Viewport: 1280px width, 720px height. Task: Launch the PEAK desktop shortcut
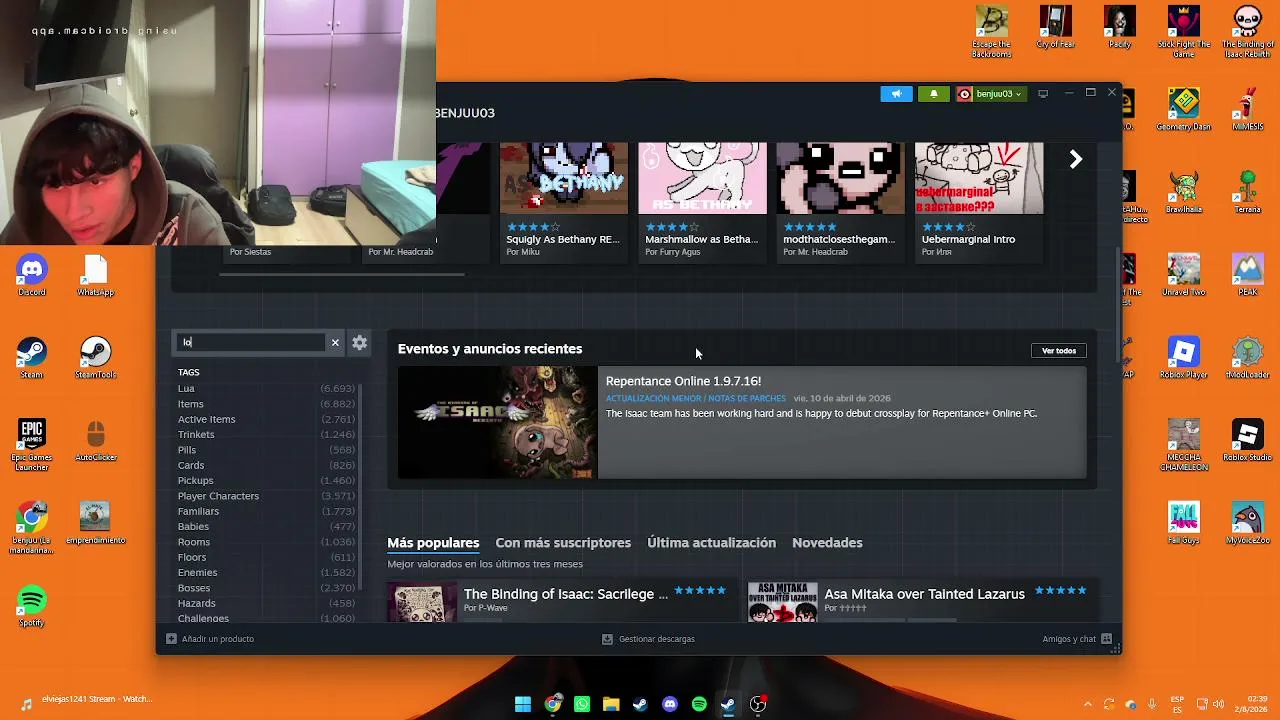coord(1248,275)
